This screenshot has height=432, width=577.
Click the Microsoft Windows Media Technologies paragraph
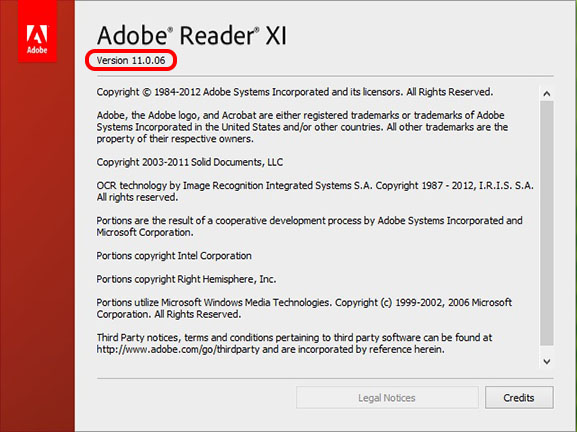[x=304, y=308]
